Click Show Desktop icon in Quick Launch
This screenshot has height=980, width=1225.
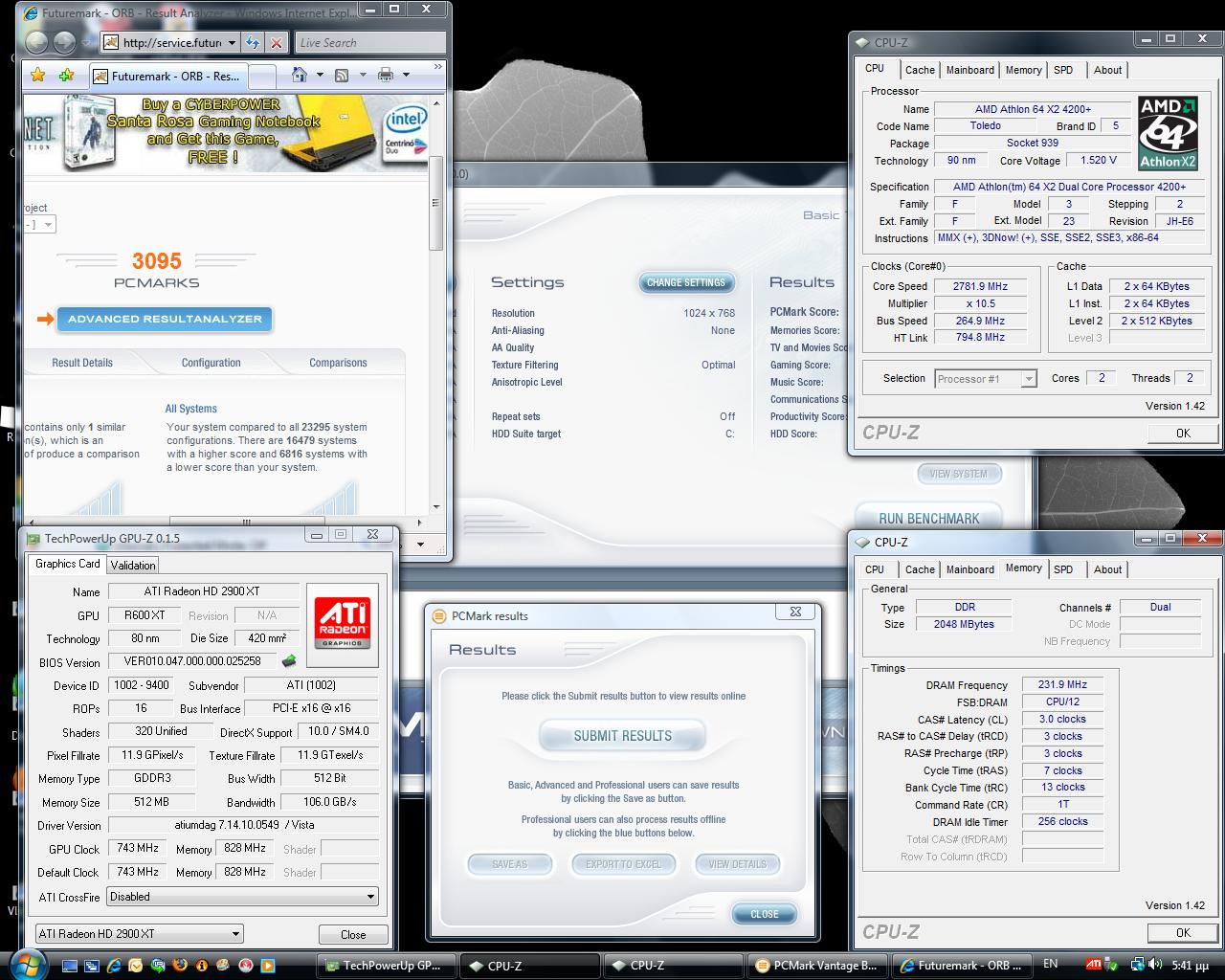pos(72,966)
